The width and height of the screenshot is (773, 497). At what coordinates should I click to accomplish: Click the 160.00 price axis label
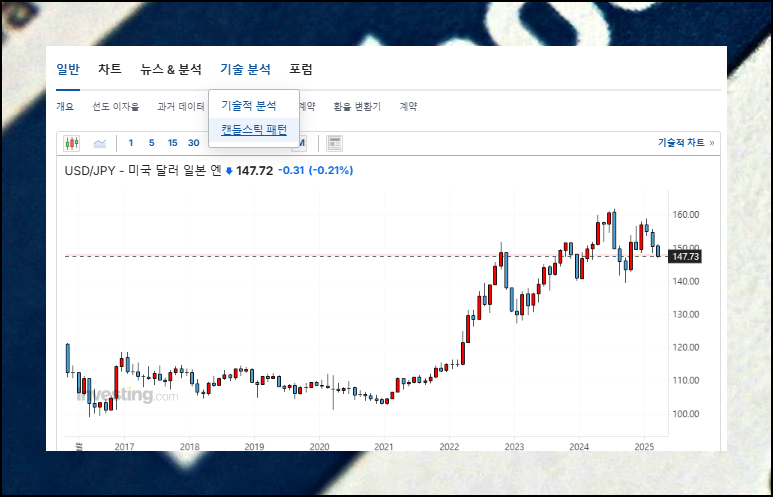pyautogui.click(x=686, y=215)
